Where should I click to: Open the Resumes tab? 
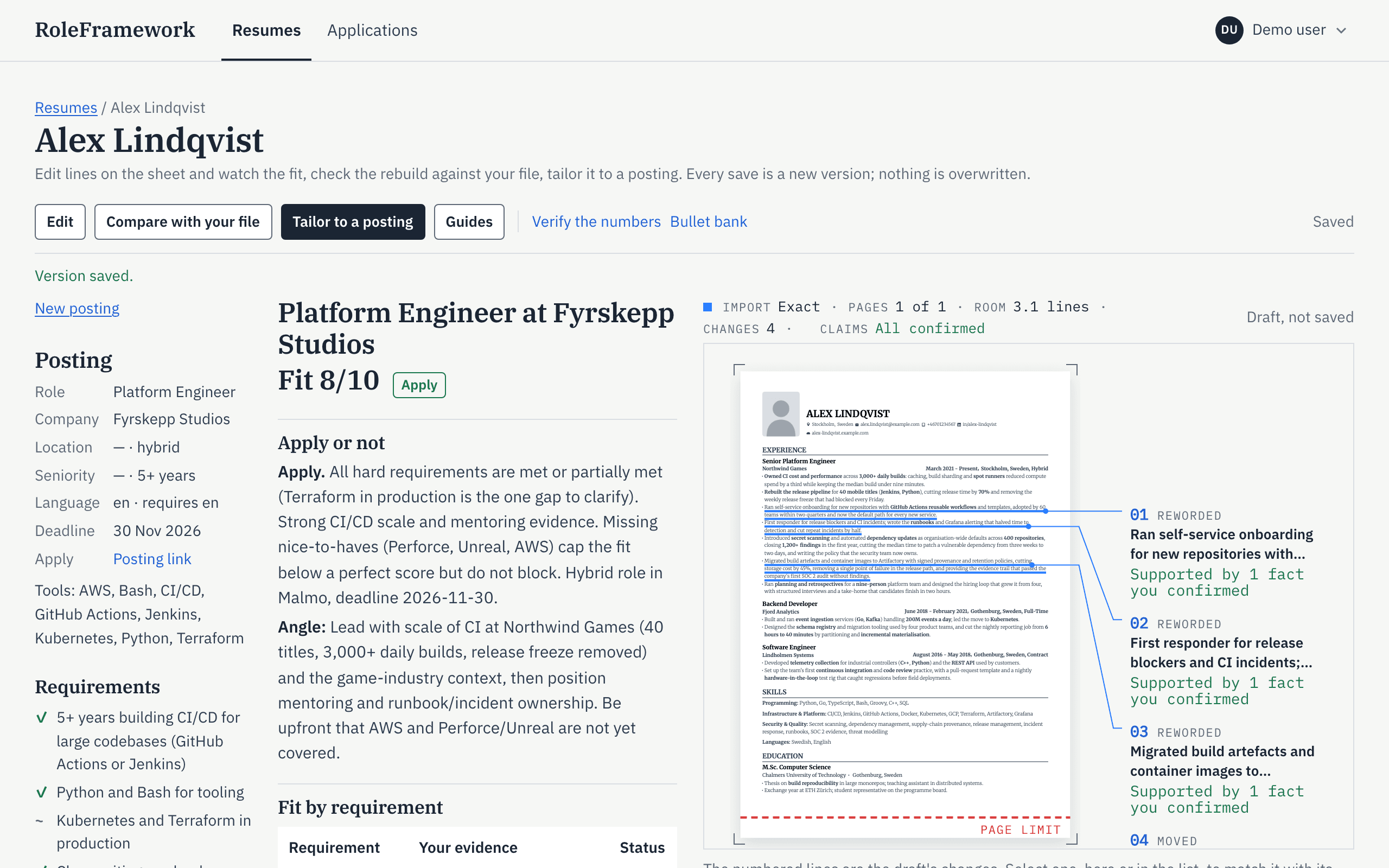(266, 30)
